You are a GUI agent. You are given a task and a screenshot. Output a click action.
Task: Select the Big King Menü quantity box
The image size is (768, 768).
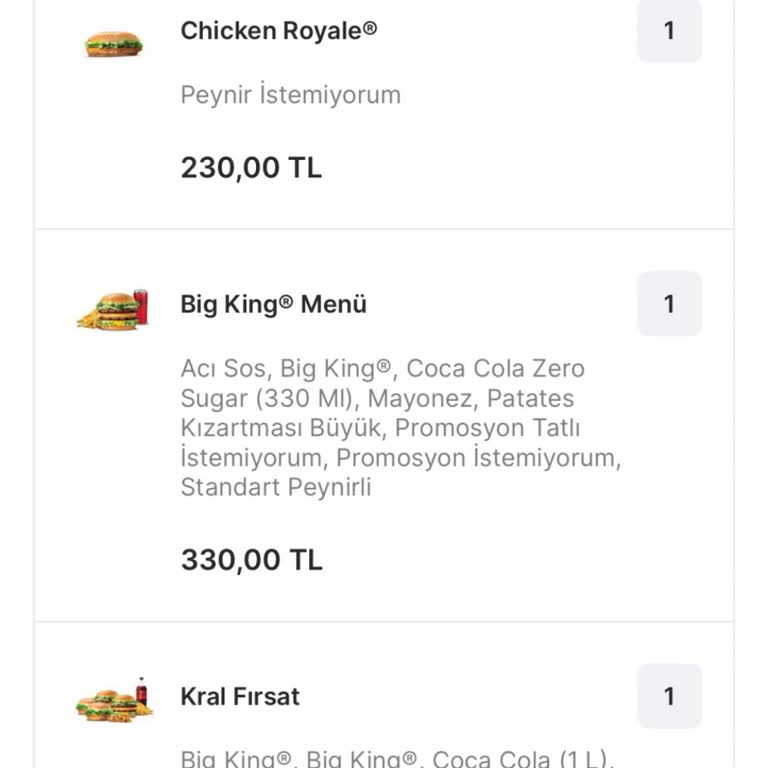[x=669, y=304]
